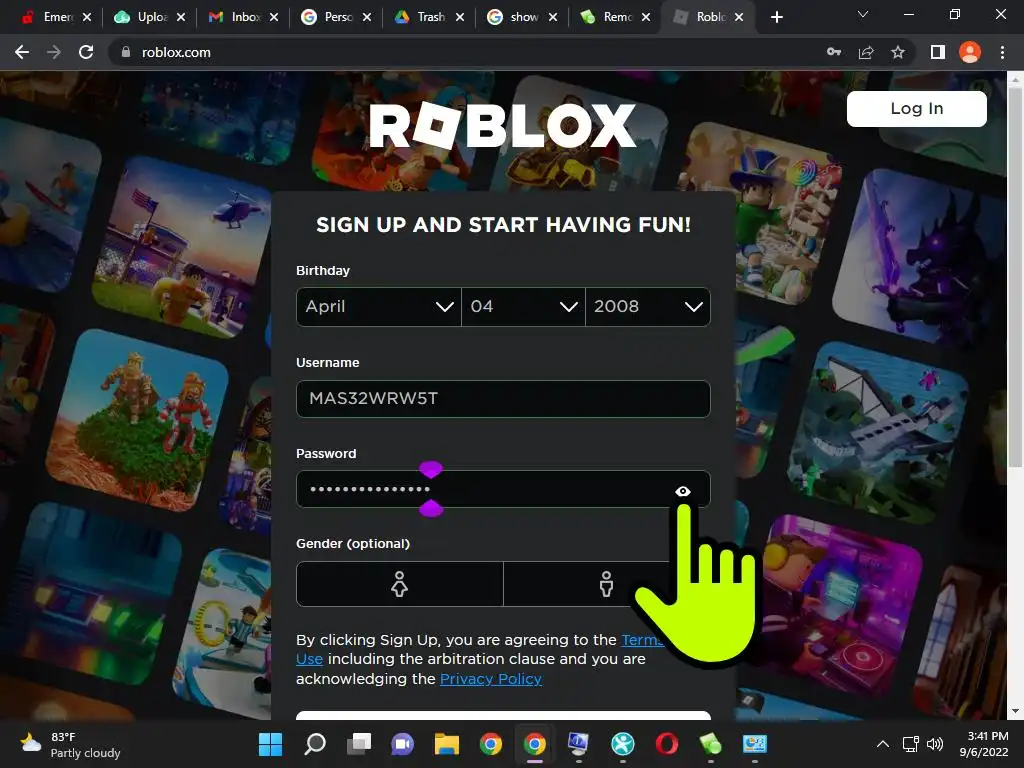Show hidden system tray icons
The height and width of the screenshot is (768, 1024).
pyautogui.click(x=882, y=744)
